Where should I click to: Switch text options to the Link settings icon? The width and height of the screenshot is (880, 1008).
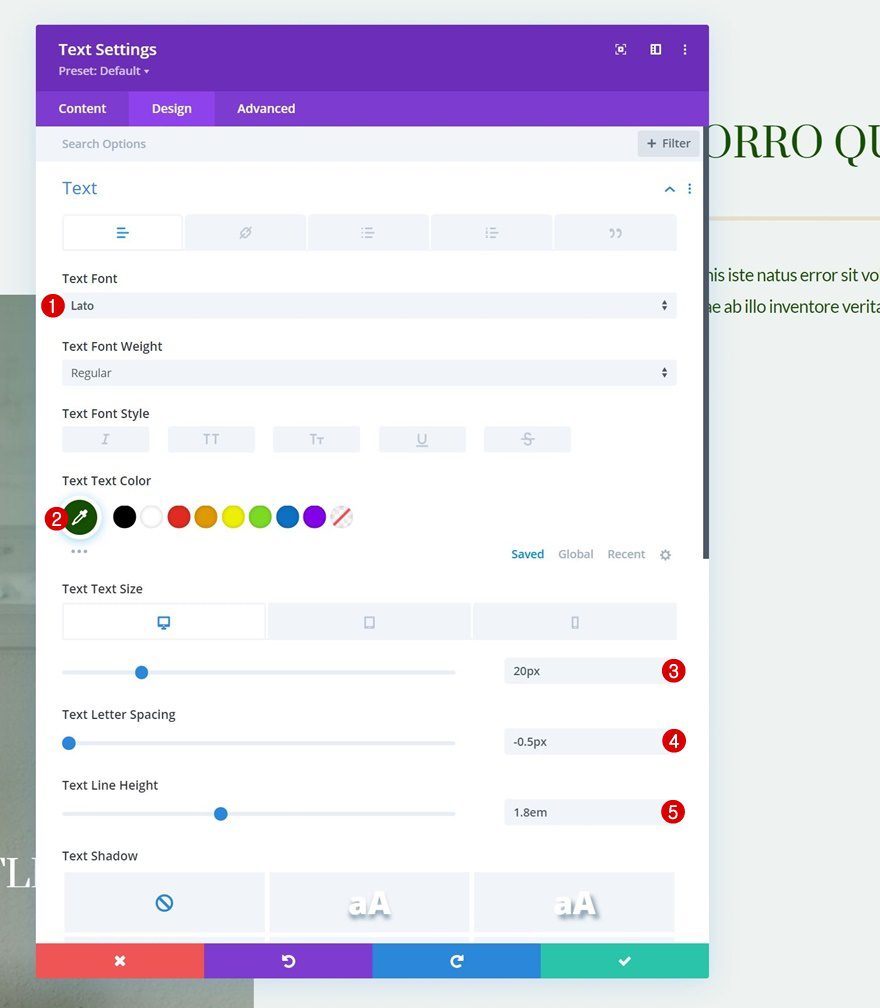point(243,231)
